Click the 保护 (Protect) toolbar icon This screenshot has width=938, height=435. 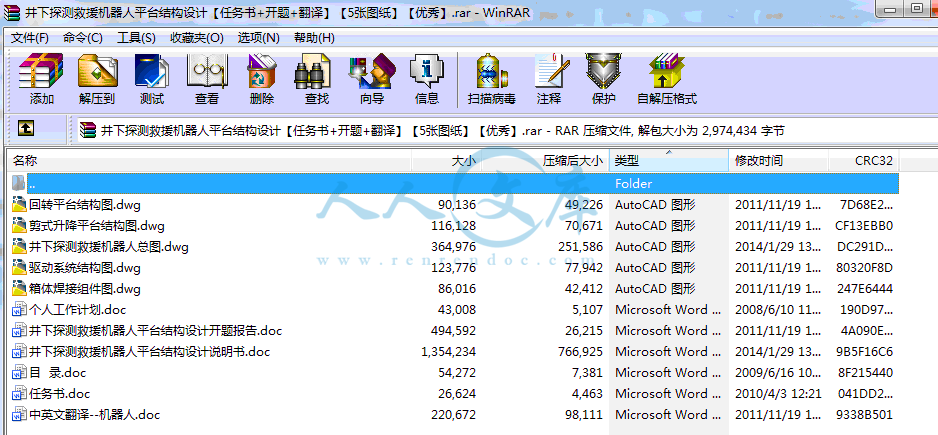pos(604,72)
